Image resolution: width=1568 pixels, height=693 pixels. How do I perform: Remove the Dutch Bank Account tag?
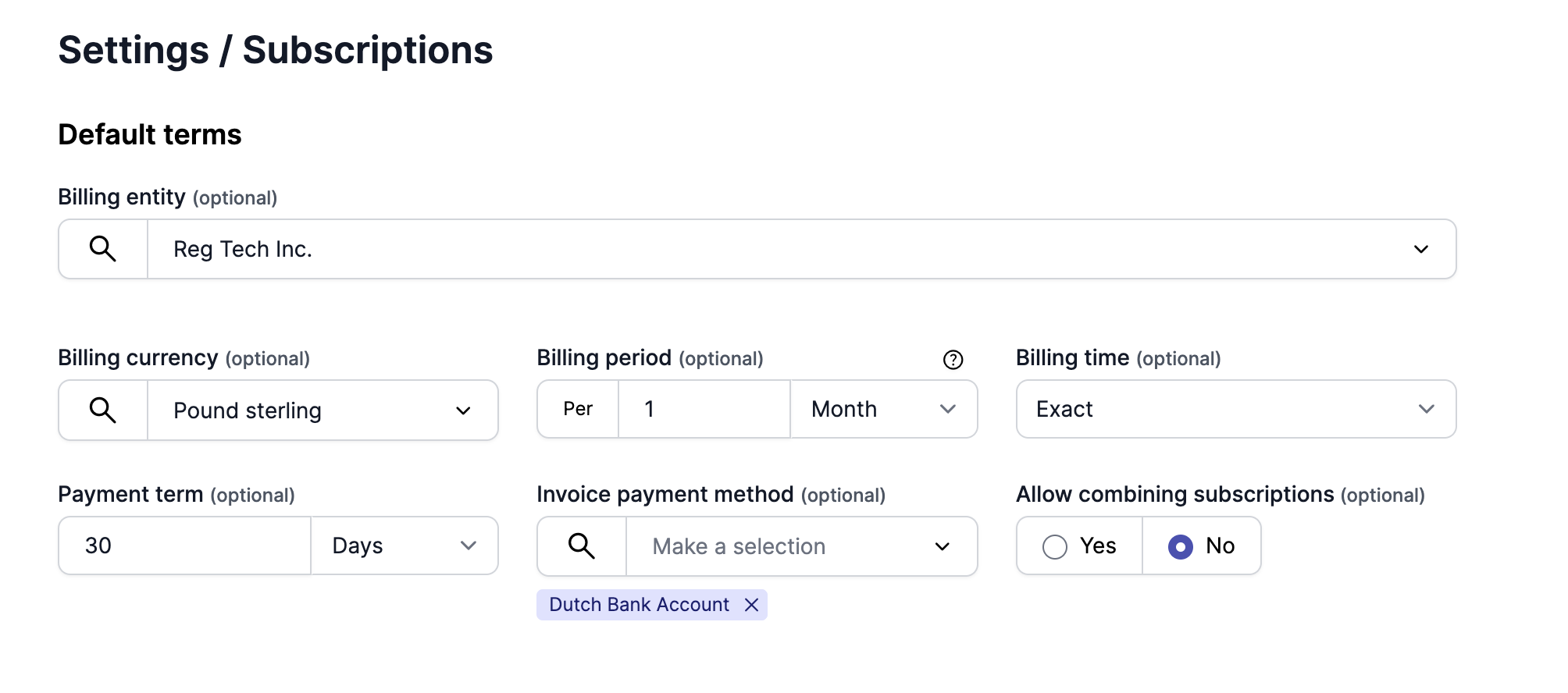pos(751,605)
